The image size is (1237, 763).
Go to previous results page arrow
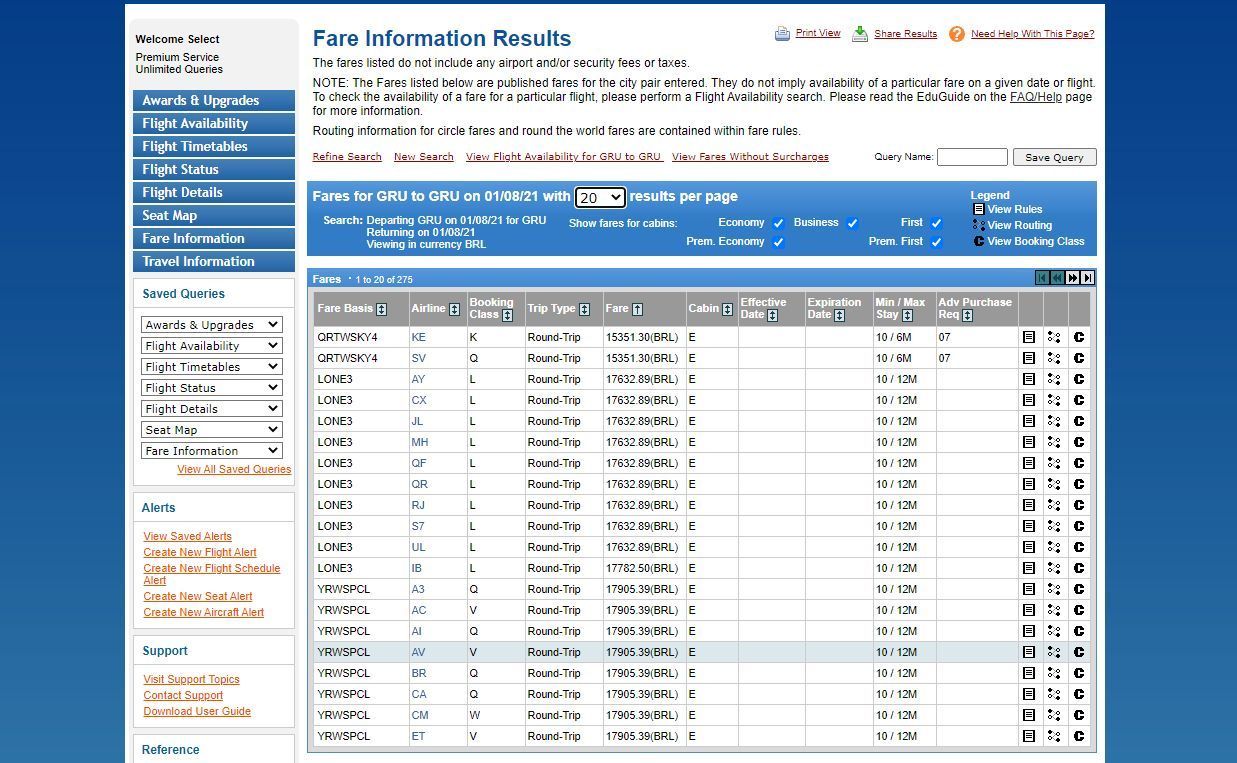pos(1057,278)
